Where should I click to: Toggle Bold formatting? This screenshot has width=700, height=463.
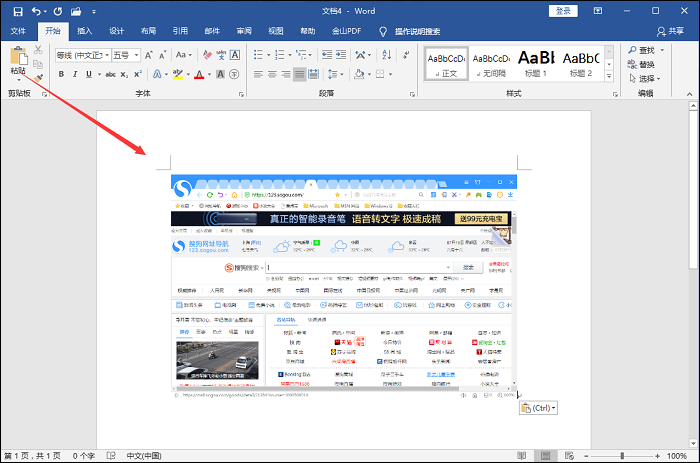61,74
